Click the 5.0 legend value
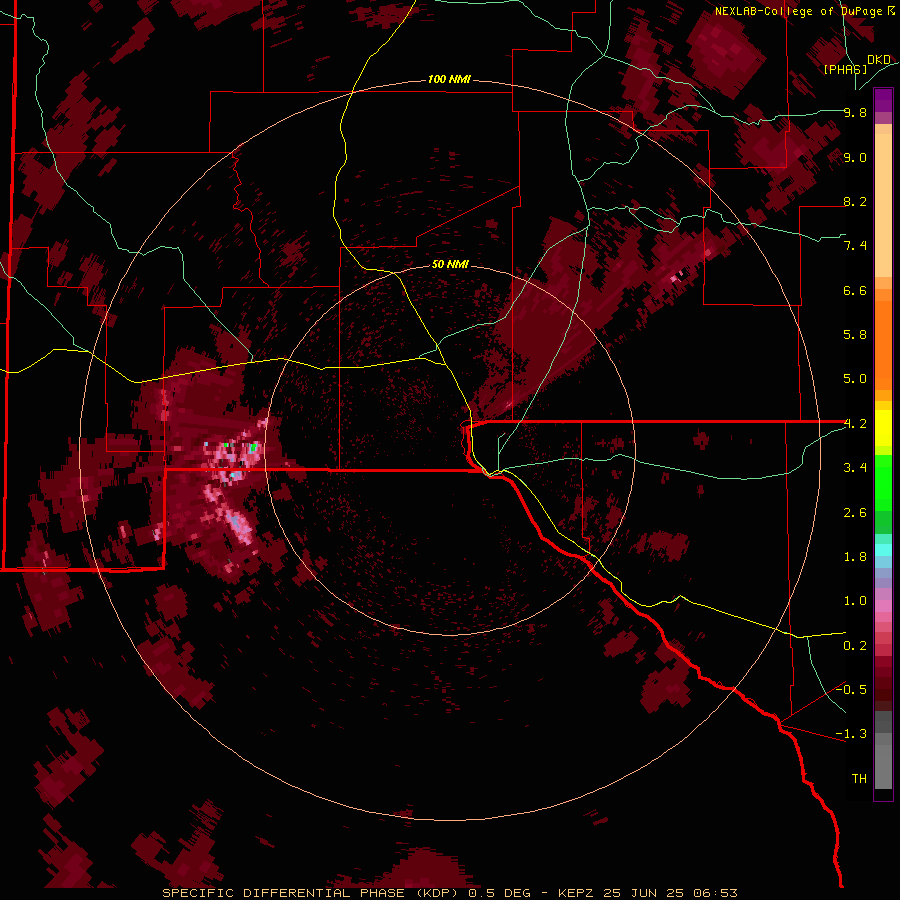Viewport: 900px width, 900px height. tap(855, 379)
